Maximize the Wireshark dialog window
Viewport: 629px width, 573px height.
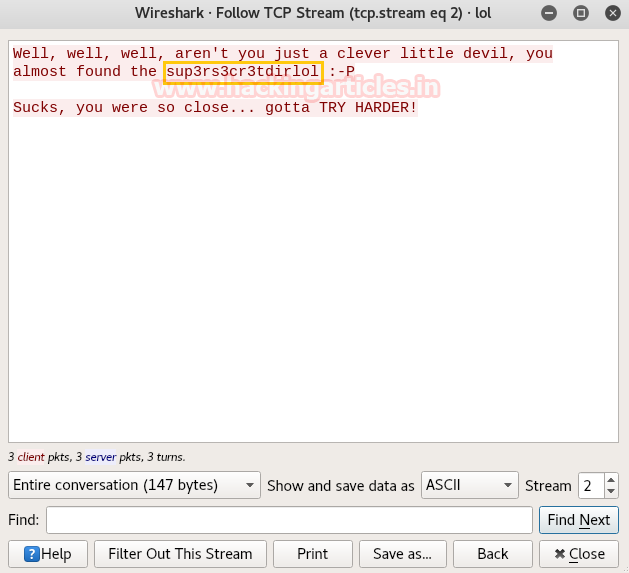point(580,13)
